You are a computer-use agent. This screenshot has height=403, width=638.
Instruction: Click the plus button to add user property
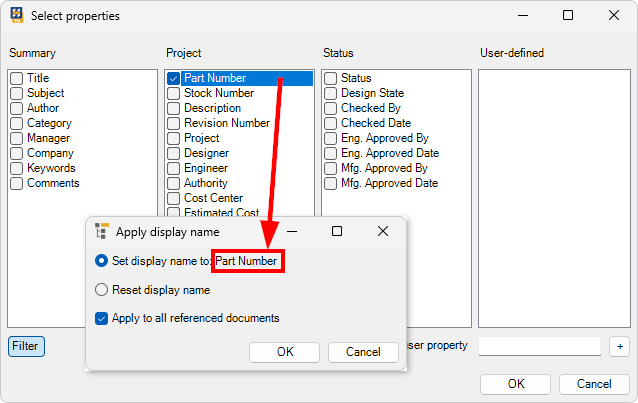point(619,346)
